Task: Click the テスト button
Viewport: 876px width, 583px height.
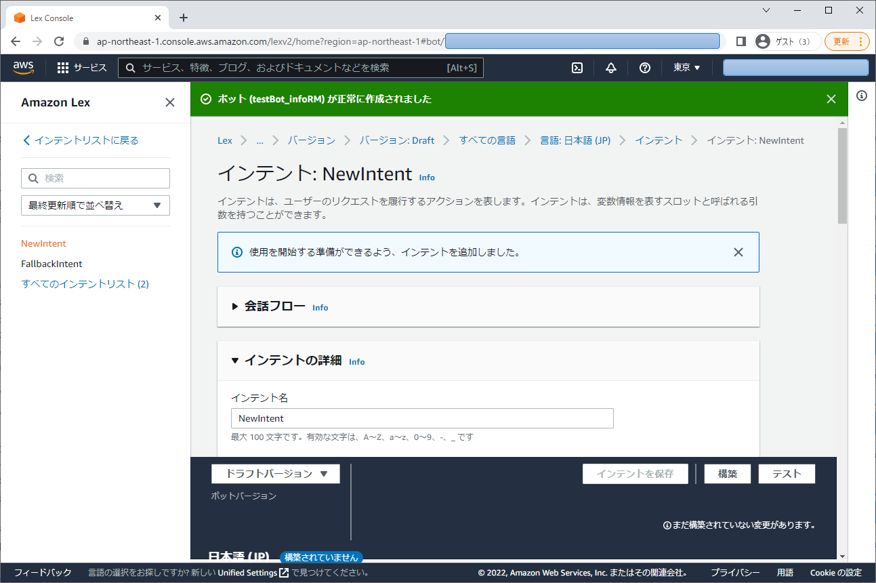Action: click(787, 474)
